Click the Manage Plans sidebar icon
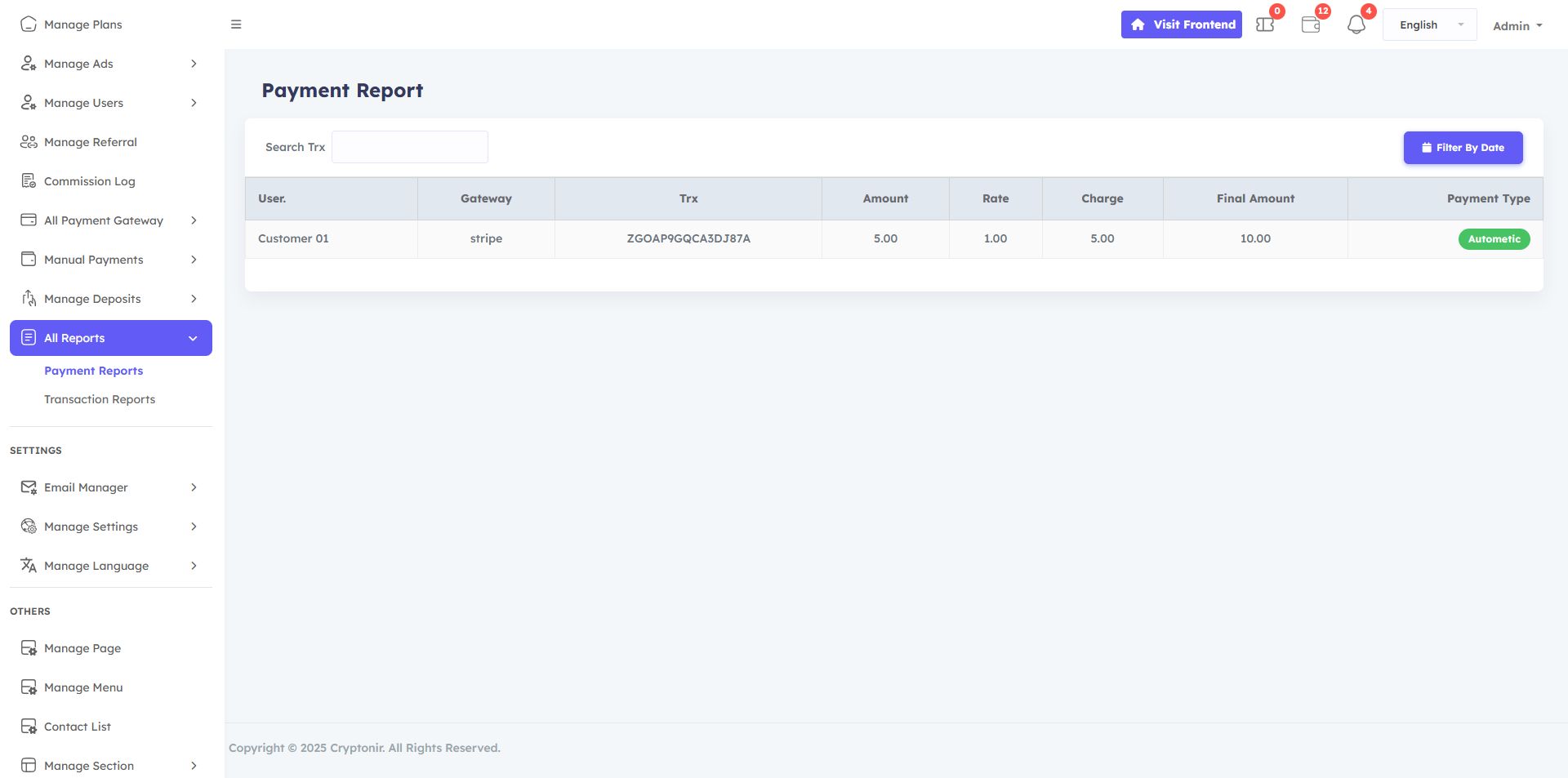 tap(29, 24)
